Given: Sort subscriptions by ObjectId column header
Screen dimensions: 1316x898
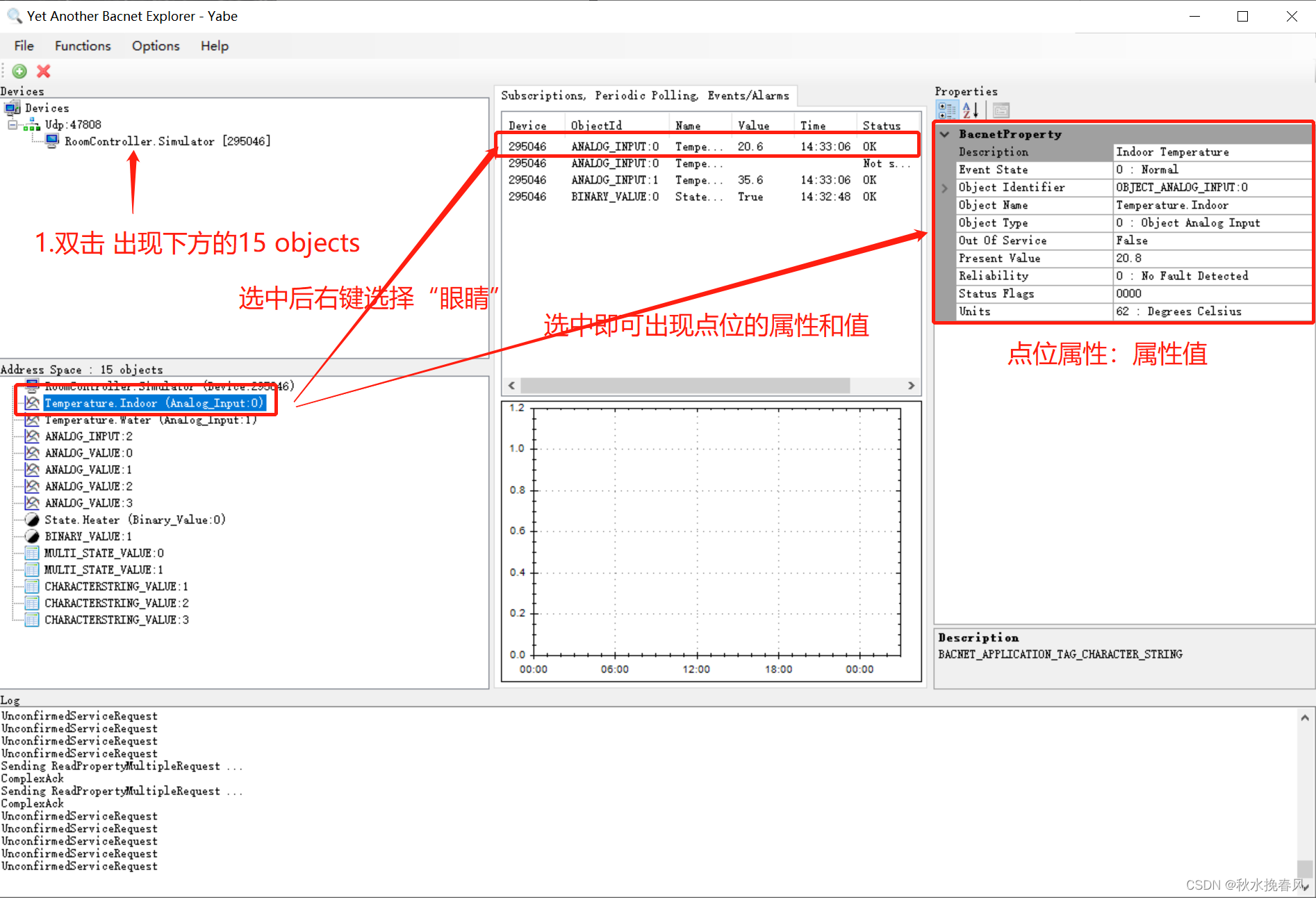Looking at the screenshot, I should [616, 126].
